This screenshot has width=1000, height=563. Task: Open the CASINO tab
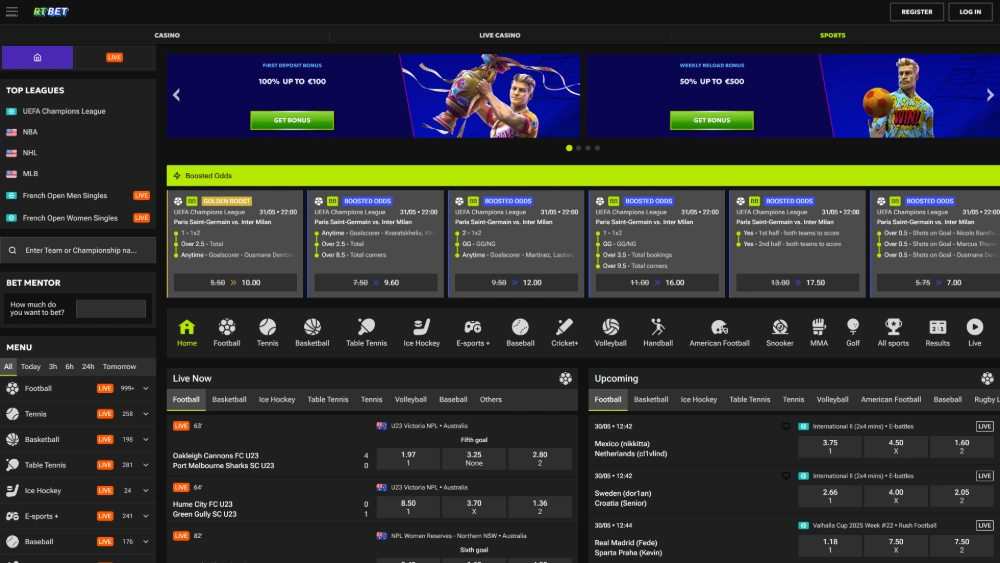point(167,35)
